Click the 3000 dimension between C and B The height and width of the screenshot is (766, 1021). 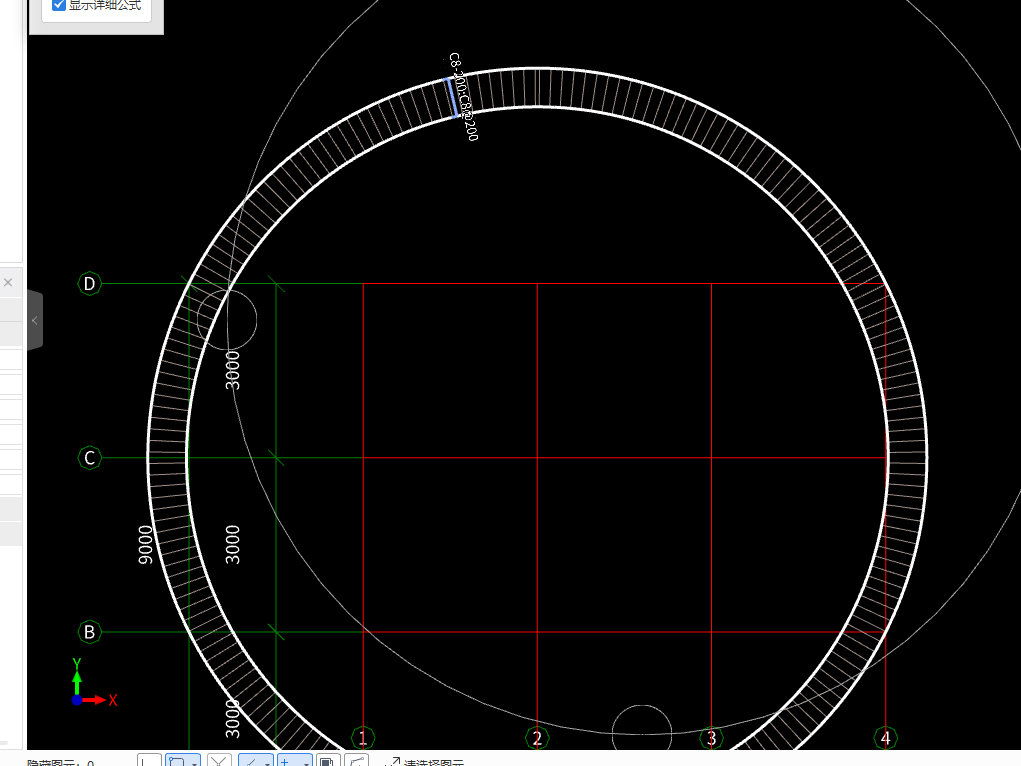tap(232, 545)
